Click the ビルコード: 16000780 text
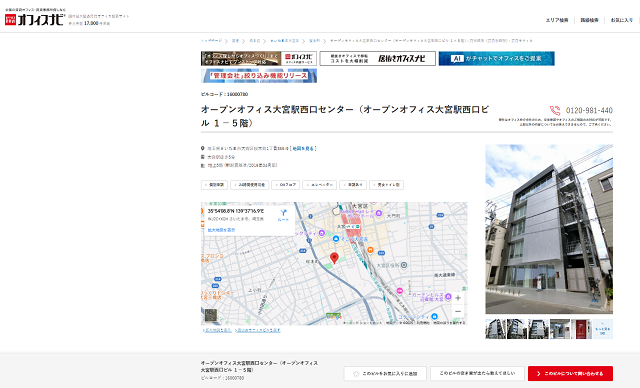This screenshot has width=640, height=388. click(224, 94)
